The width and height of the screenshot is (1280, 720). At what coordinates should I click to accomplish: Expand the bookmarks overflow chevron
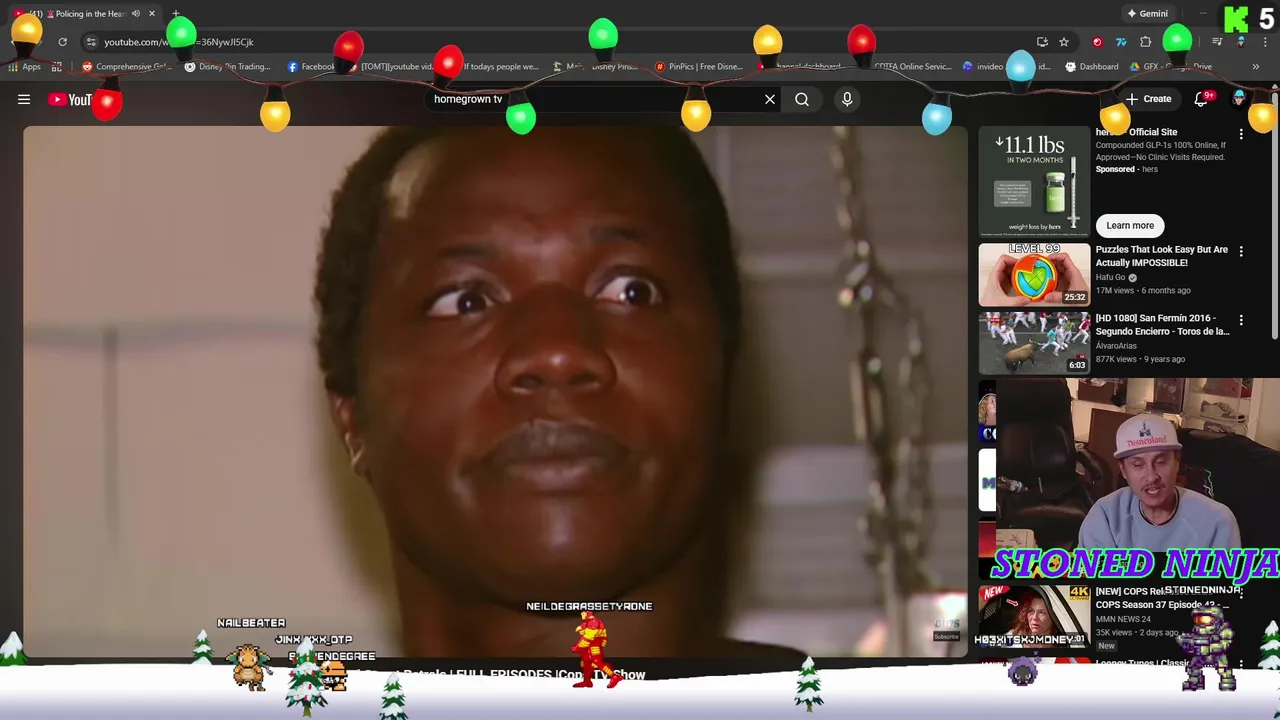(x=1255, y=67)
